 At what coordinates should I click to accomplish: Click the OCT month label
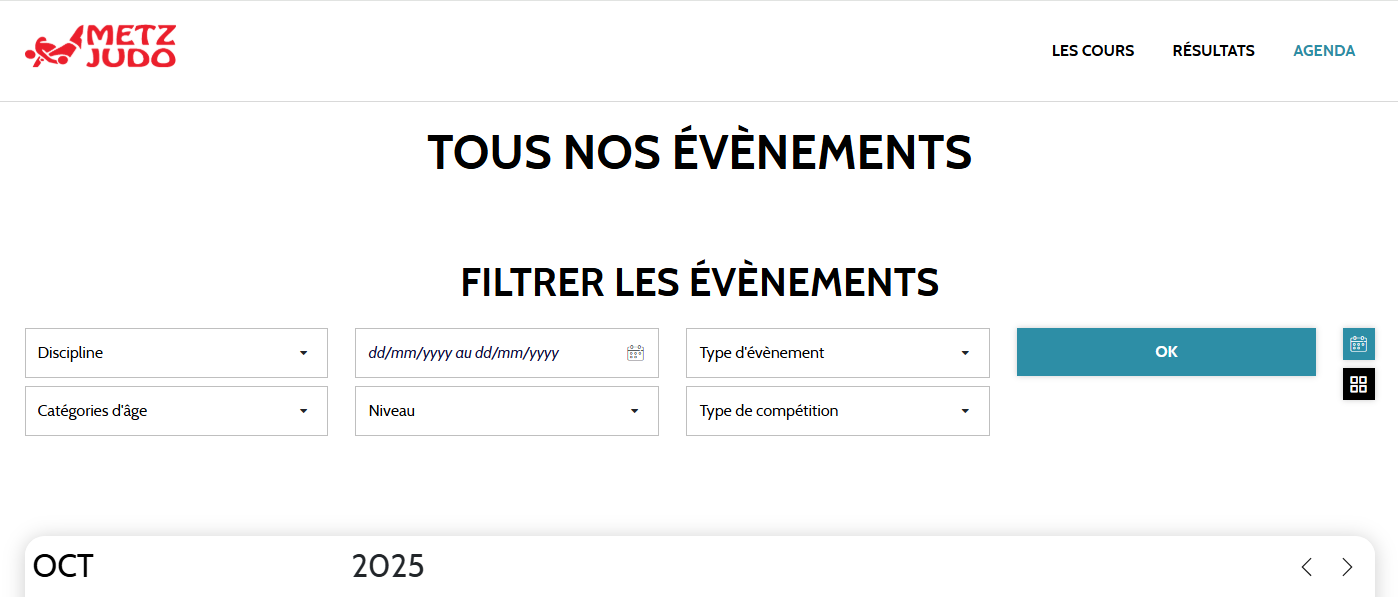63,566
